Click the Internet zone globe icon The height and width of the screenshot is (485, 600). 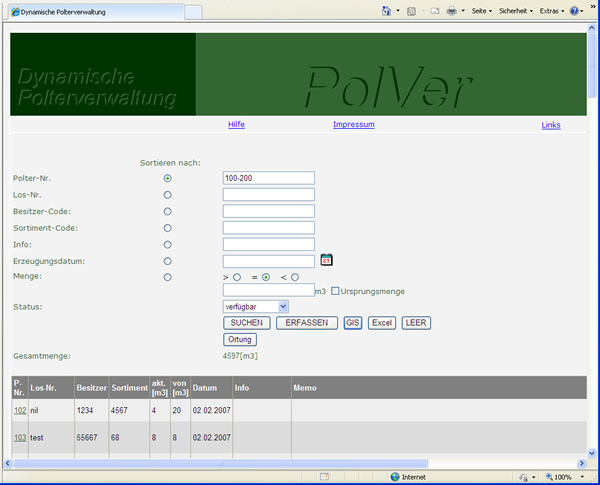pos(395,477)
